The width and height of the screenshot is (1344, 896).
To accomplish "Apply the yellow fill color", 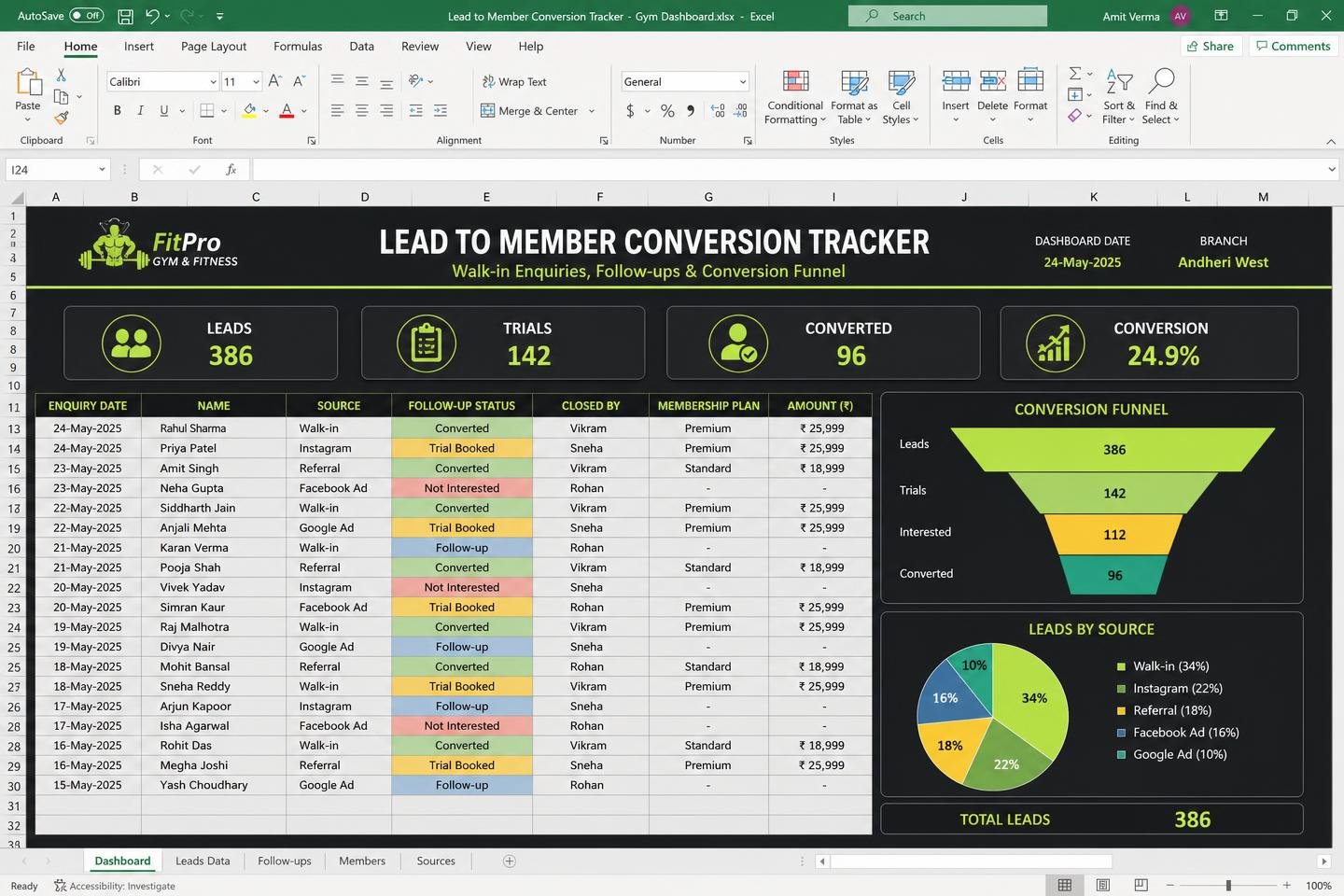I will 249,110.
